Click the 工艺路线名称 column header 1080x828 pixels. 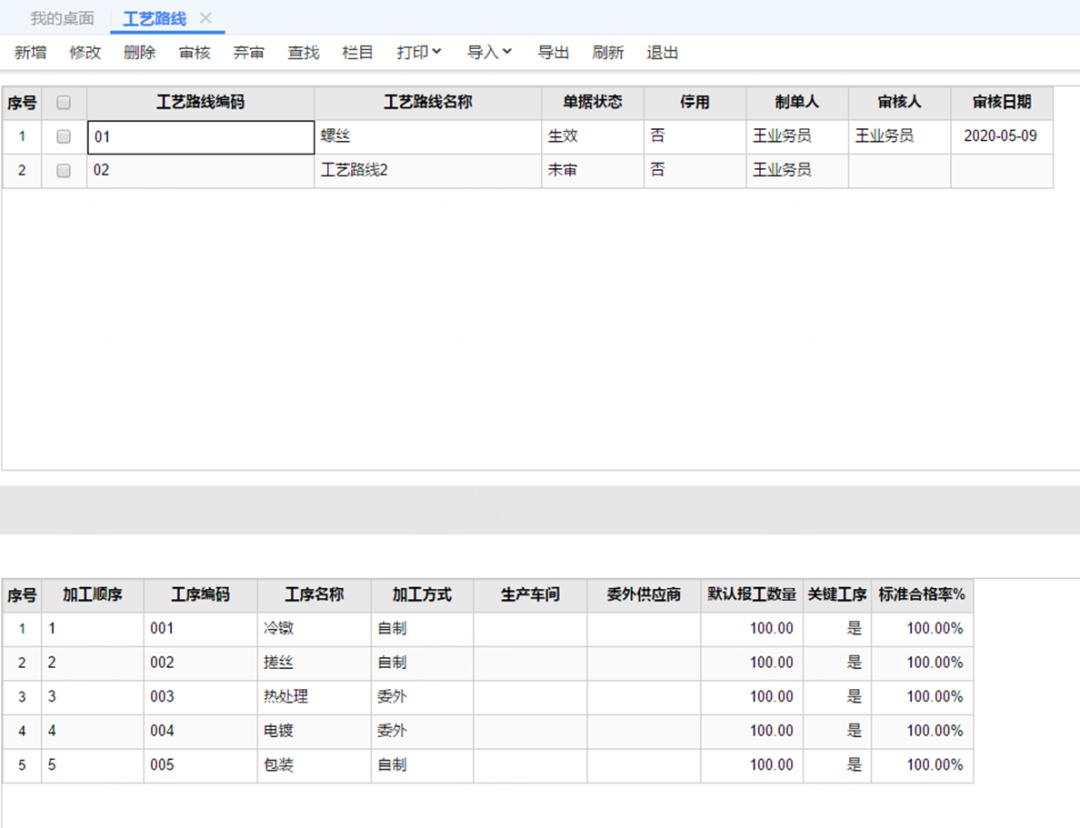(x=428, y=103)
